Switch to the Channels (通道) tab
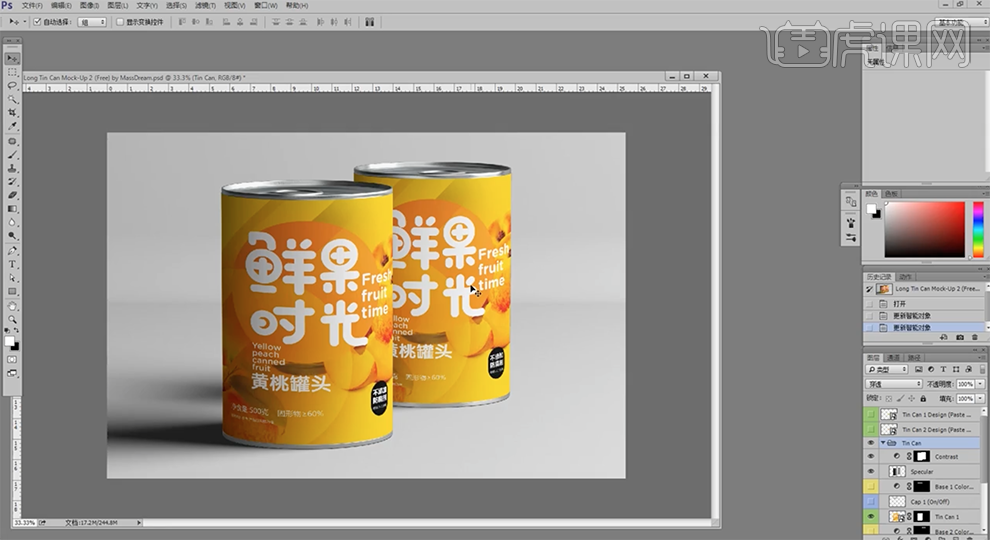 (x=894, y=357)
